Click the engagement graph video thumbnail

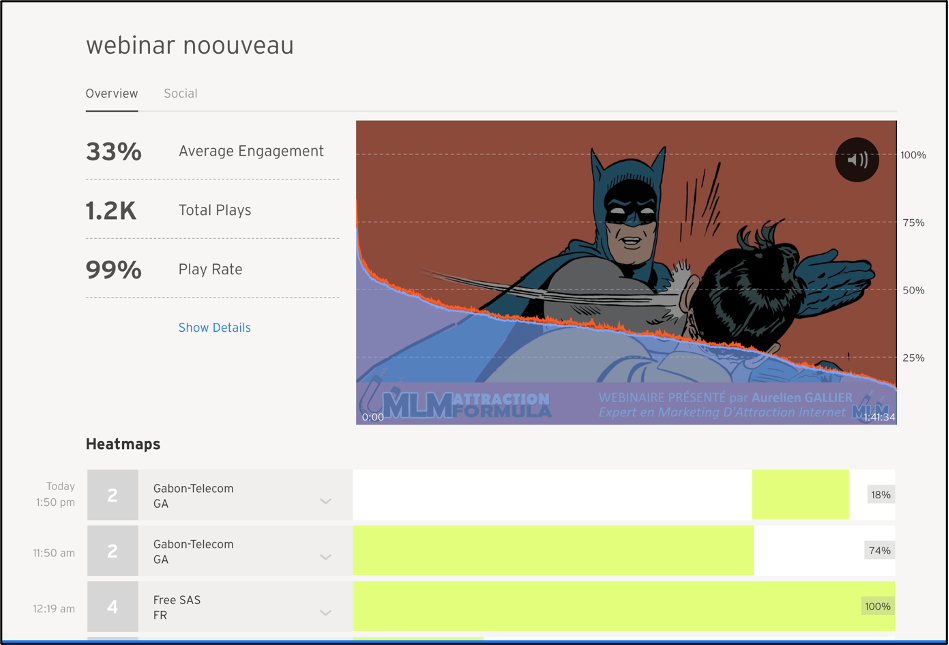(626, 272)
